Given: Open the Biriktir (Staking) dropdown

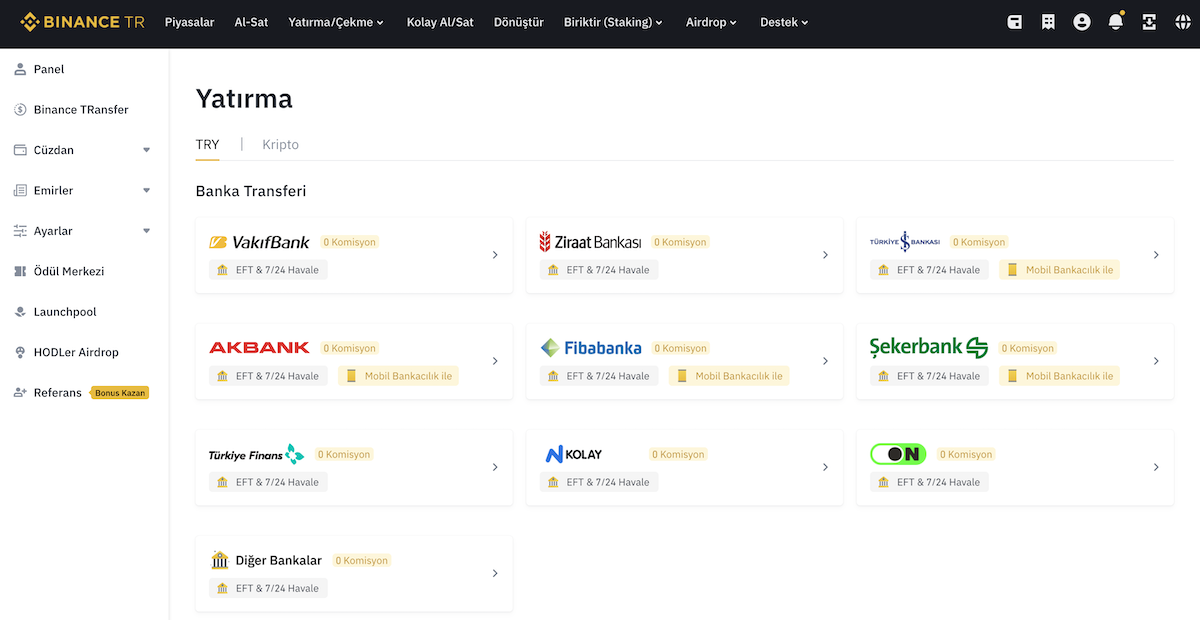Looking at the screenshot, I should tap(613, 21).
